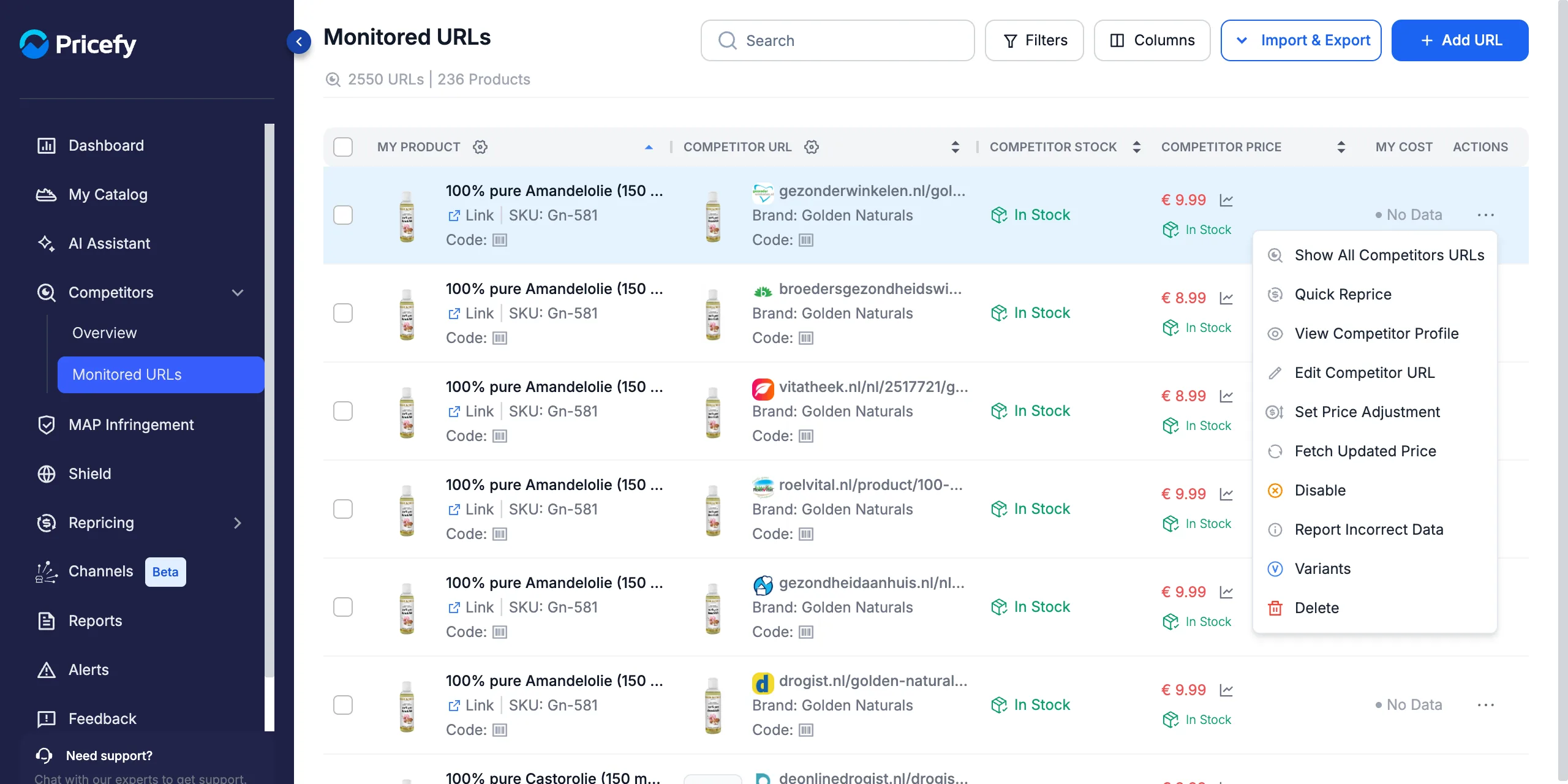Select Show All Competitors URLs menu item
The height and width of the screenshot is (784, 1568).
coord(1375,255)
